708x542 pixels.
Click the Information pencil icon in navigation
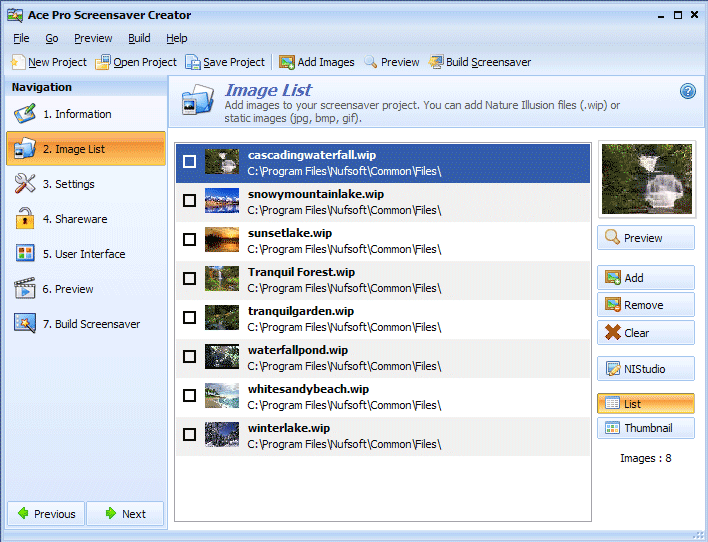(x=24, y=114)
